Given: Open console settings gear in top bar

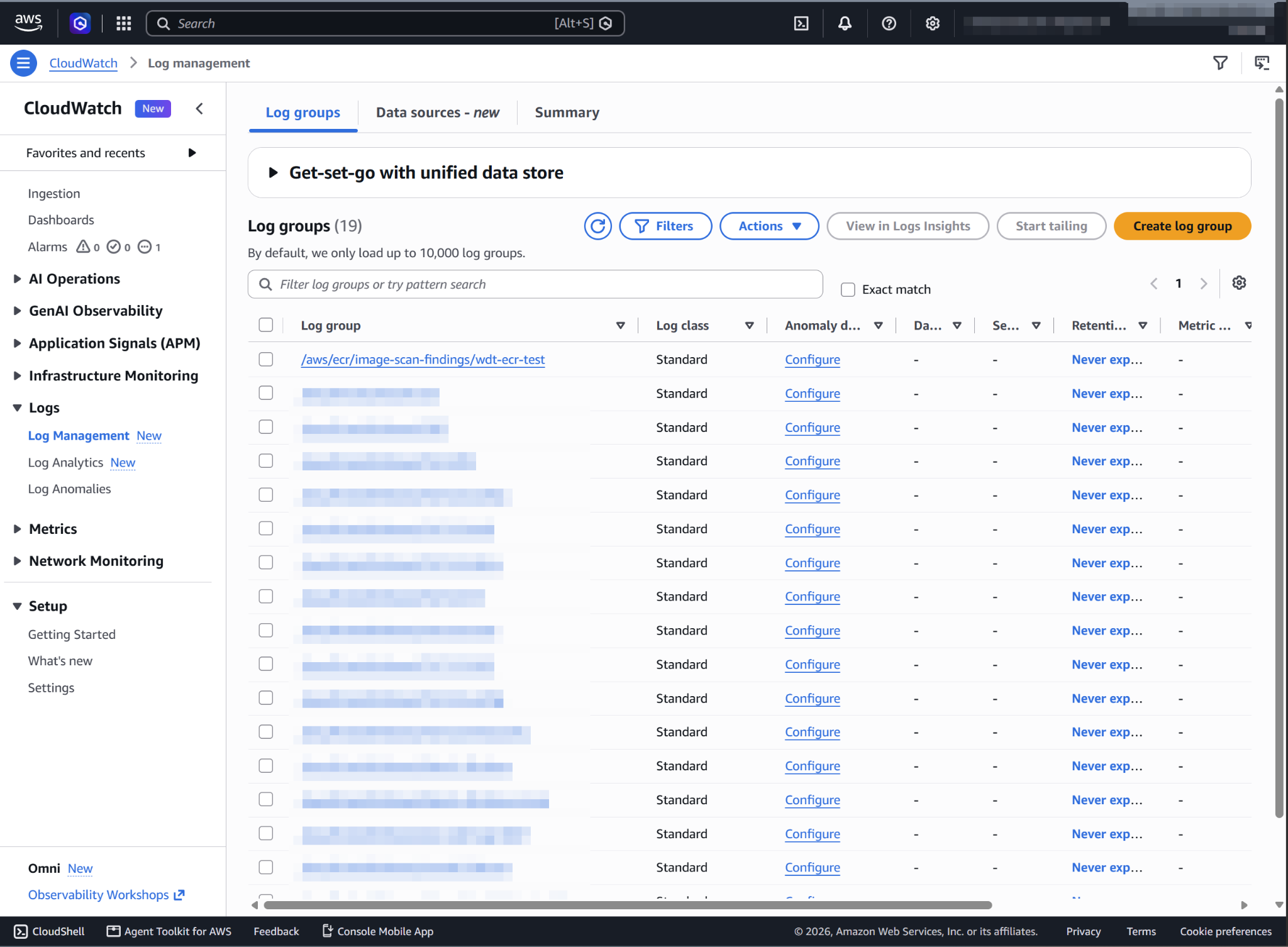Looking at the screenshot, I should coord(933,23).
